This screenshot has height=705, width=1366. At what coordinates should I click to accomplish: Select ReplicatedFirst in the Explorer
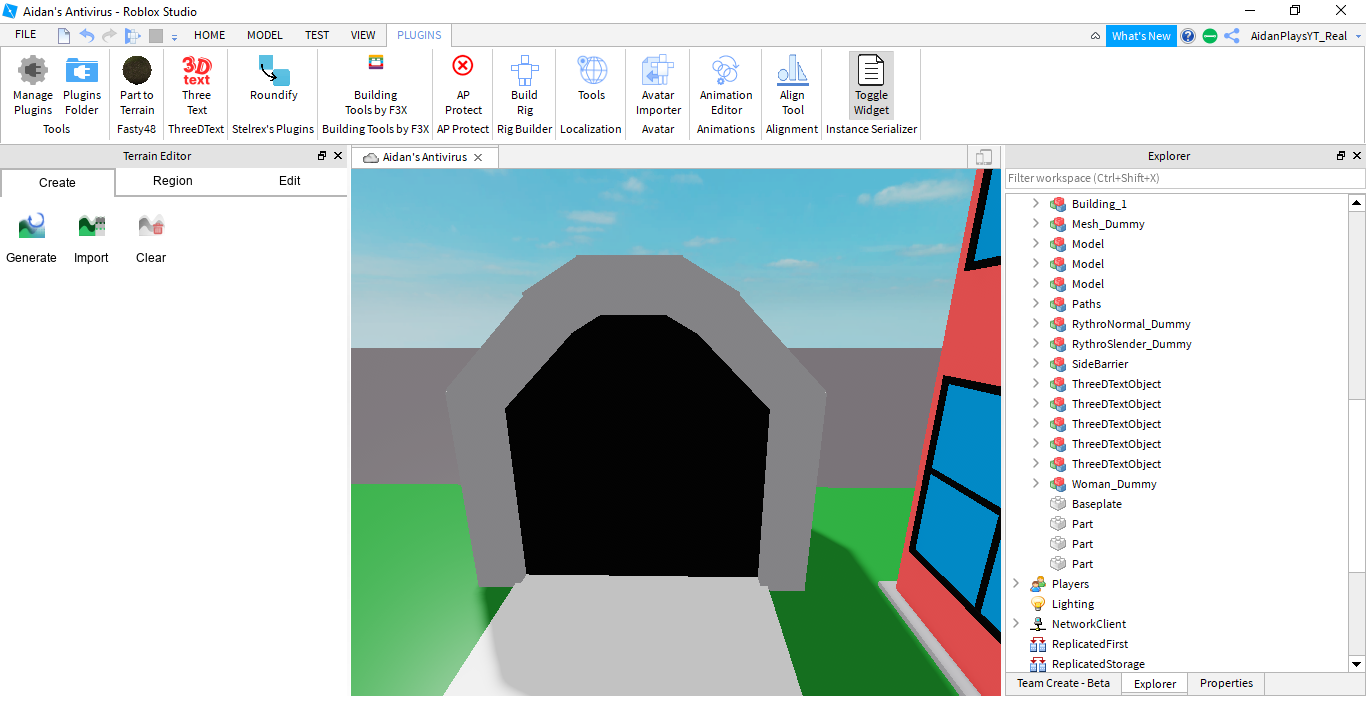coord(1089,643)
